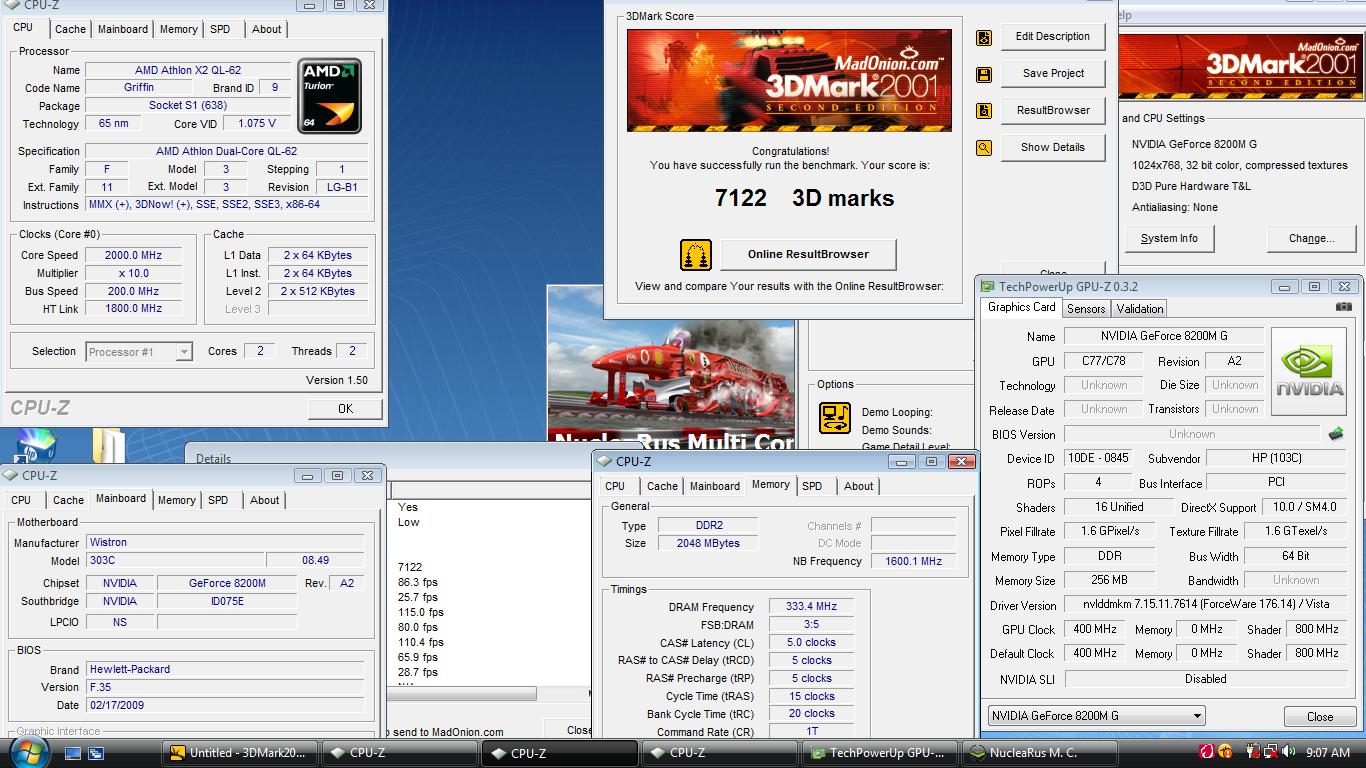
Task: Click the red feather tray icon
Action: coord(1206,752)
